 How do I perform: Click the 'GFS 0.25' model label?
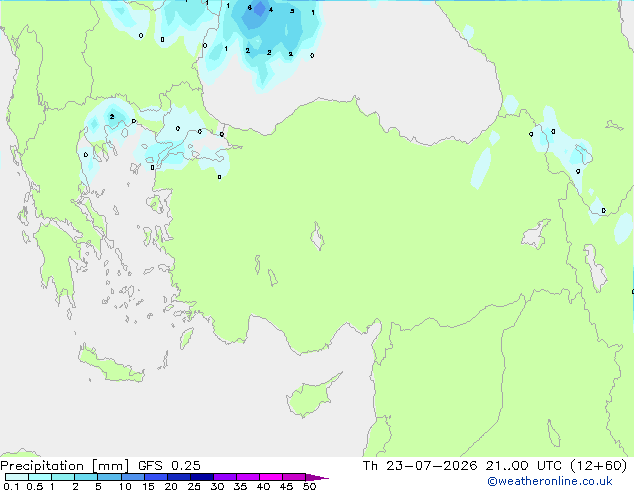[169, 466]
